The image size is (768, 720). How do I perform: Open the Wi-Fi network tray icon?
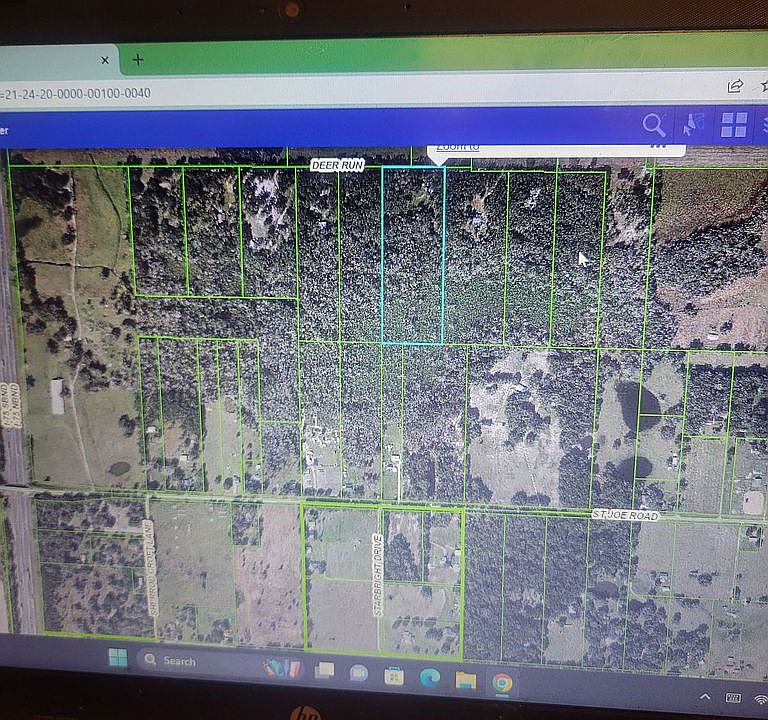pos(762,700)
